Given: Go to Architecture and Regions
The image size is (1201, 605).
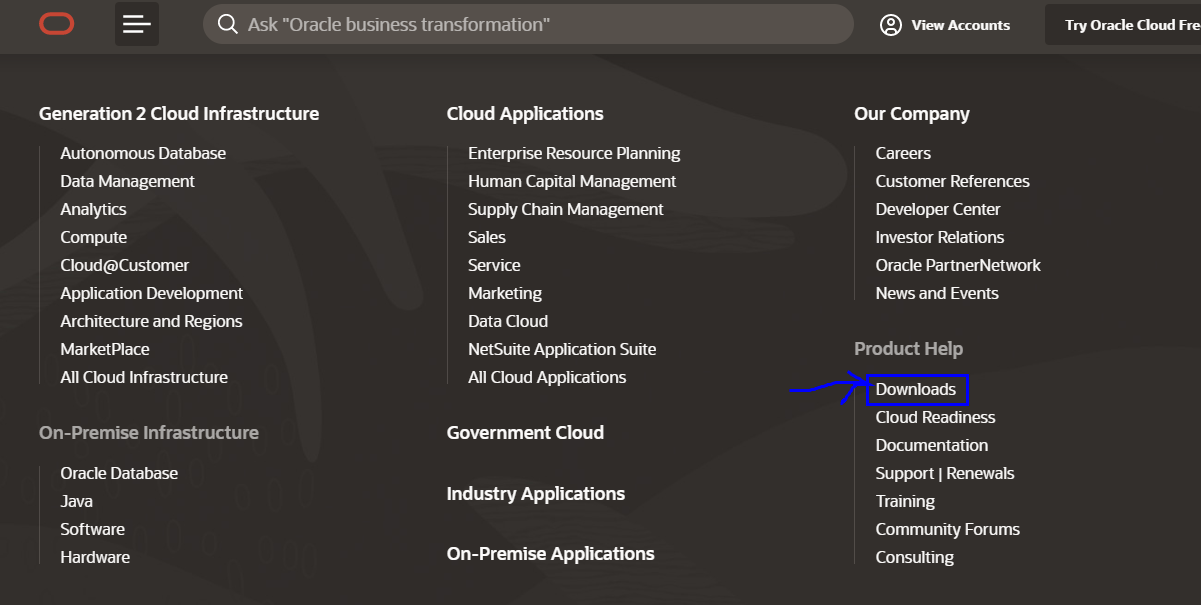Looking at the screenshot, I should pyautogui.click(x=151, y=321).
